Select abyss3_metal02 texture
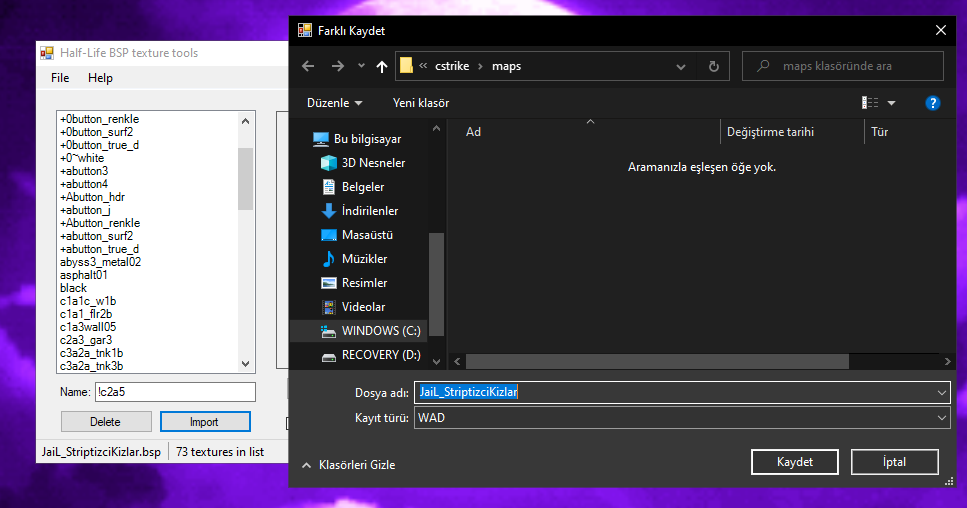Image resolution: width=967 pixels, height=508 pixels. [x=101, y=262]
